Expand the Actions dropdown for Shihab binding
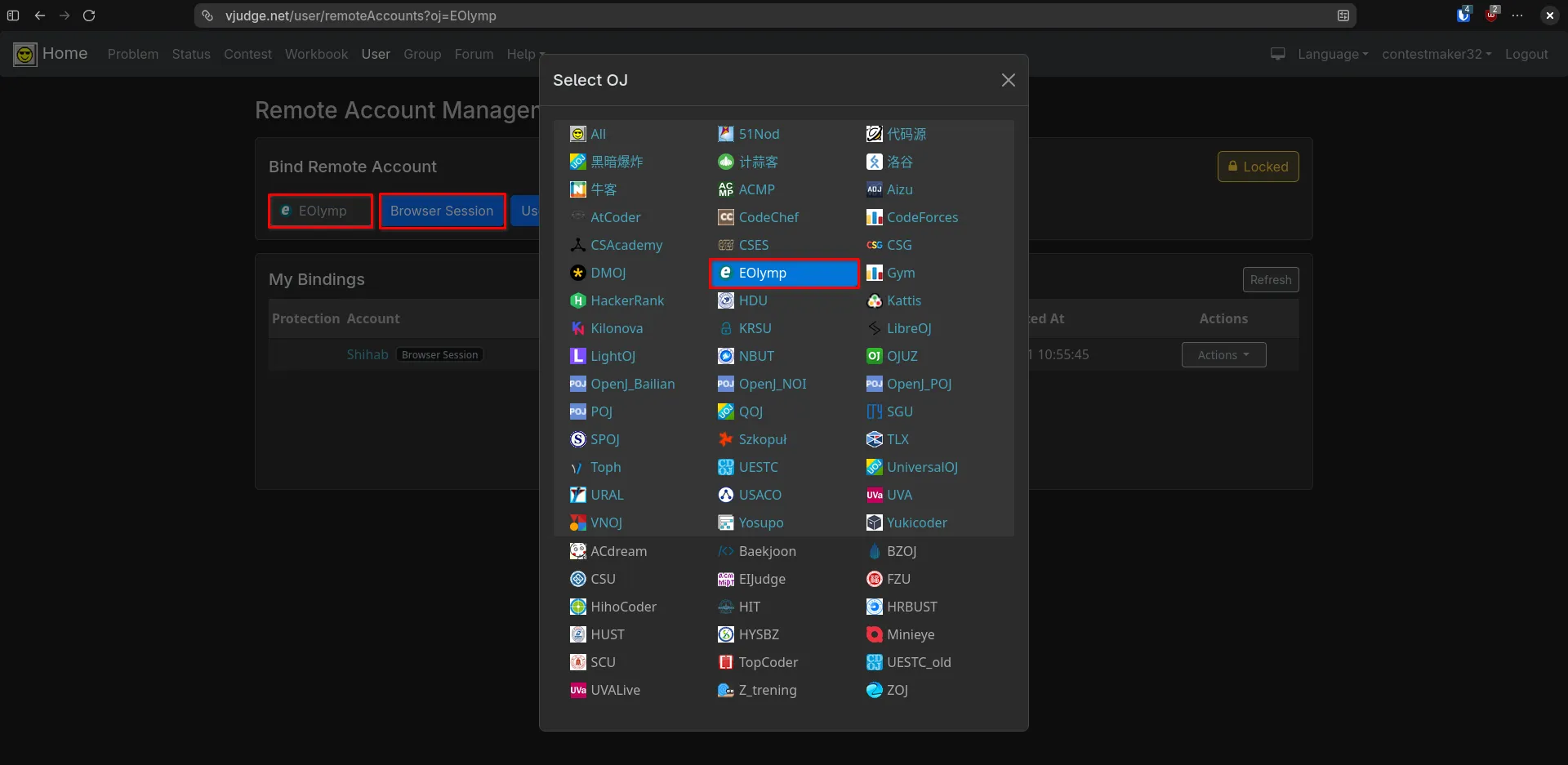 (1223, 354)
